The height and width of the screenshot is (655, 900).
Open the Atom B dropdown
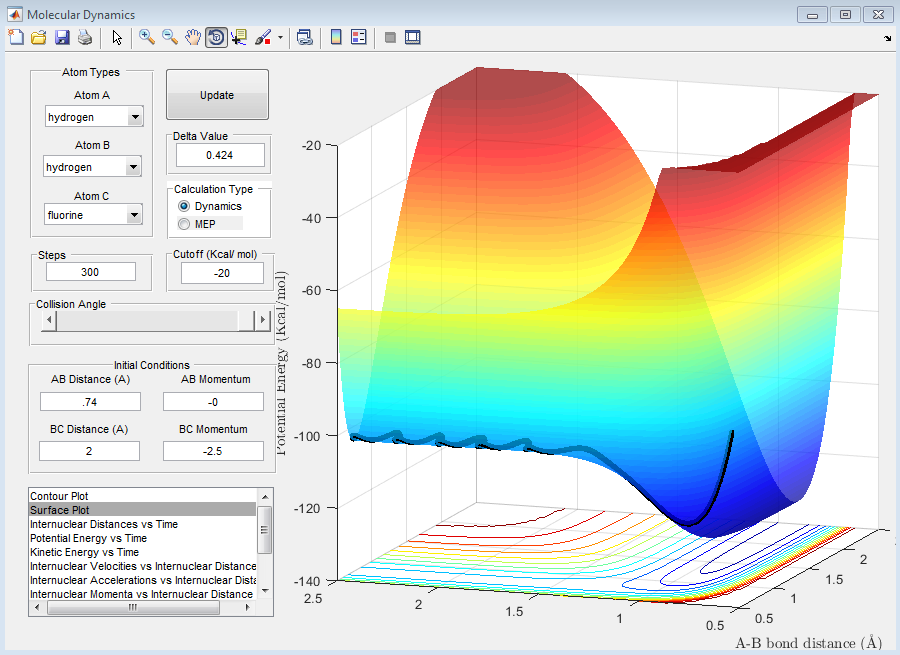tap(135, 167)
